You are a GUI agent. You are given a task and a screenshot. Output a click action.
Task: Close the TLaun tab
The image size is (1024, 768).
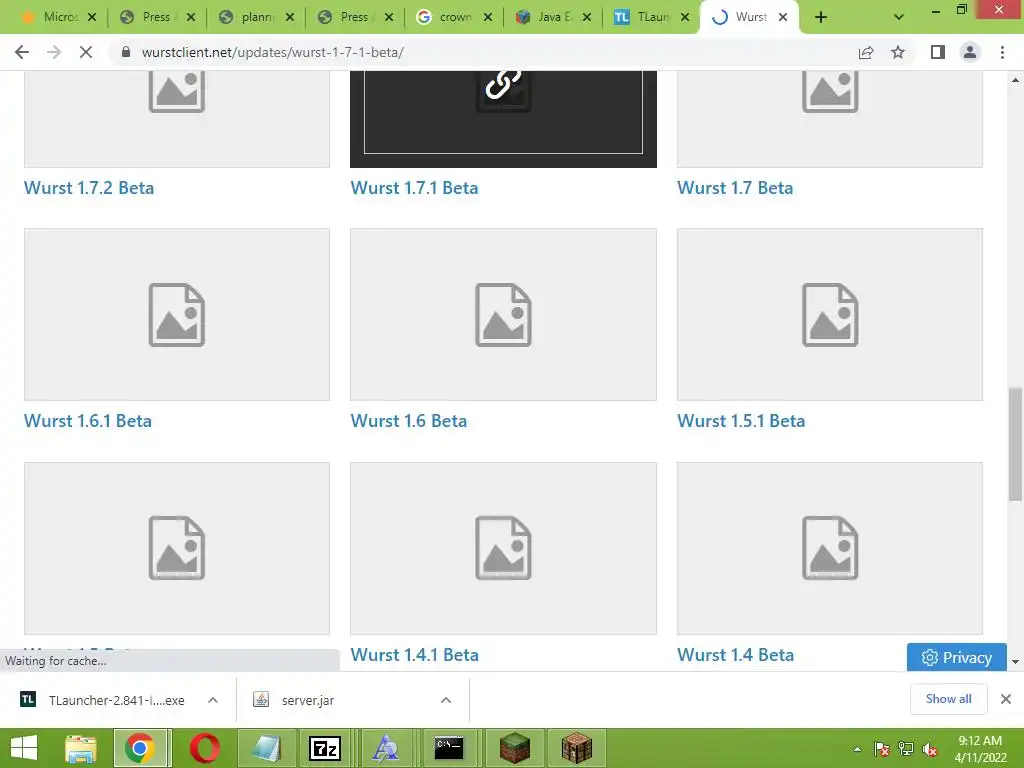pyautogui.click(x=684, y=18)
